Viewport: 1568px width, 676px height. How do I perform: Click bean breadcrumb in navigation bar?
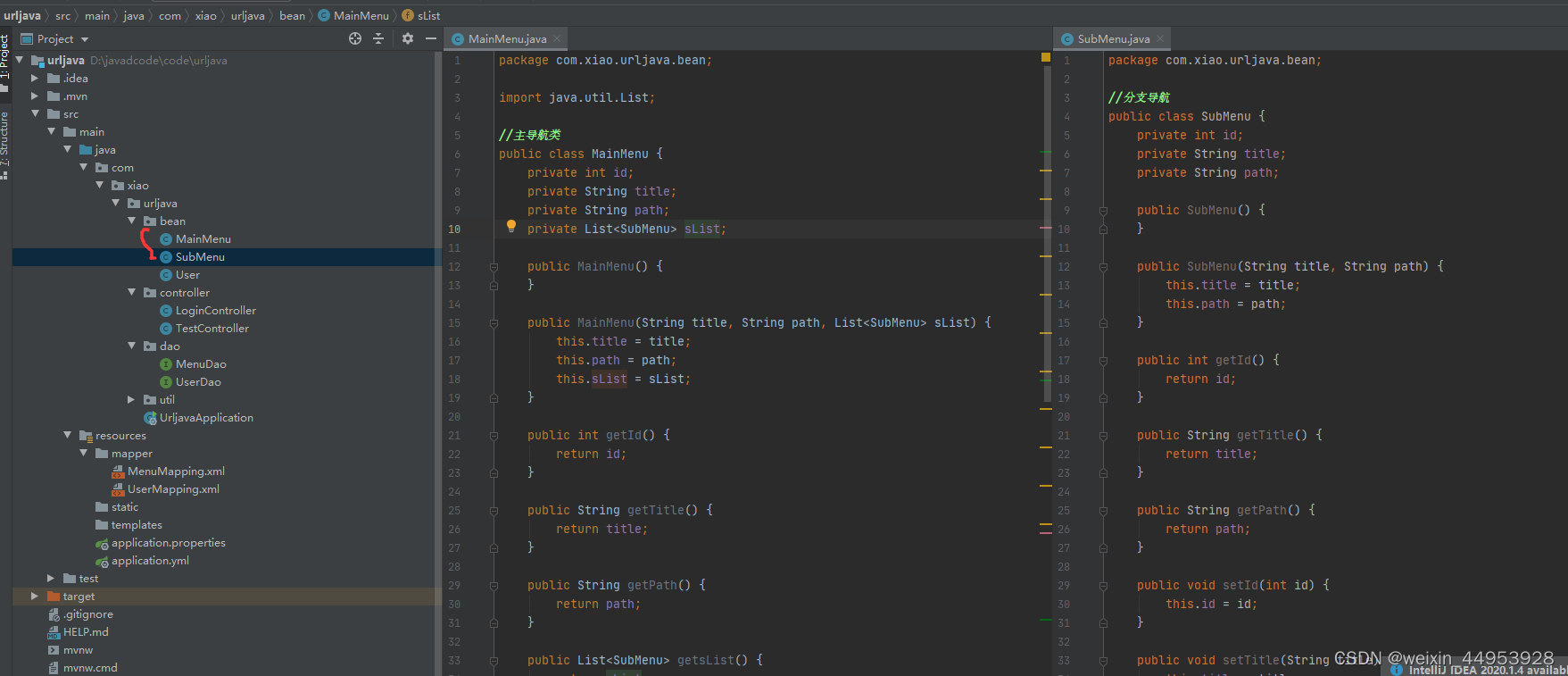pyautogui.click(x=292, y=15)
